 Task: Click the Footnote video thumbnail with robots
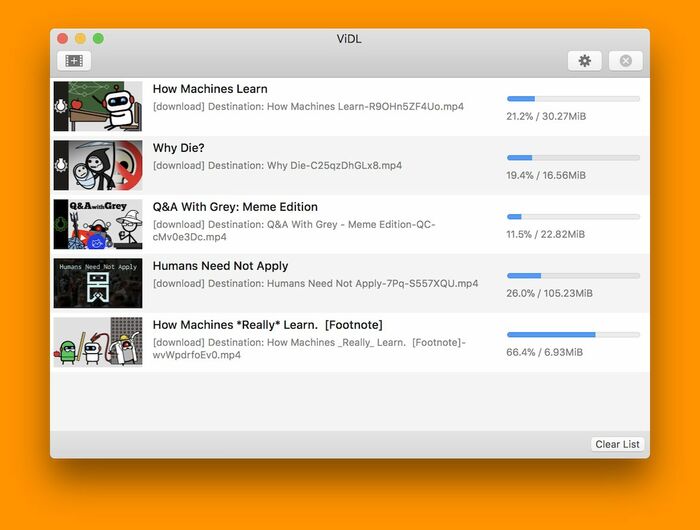(98, 342)
